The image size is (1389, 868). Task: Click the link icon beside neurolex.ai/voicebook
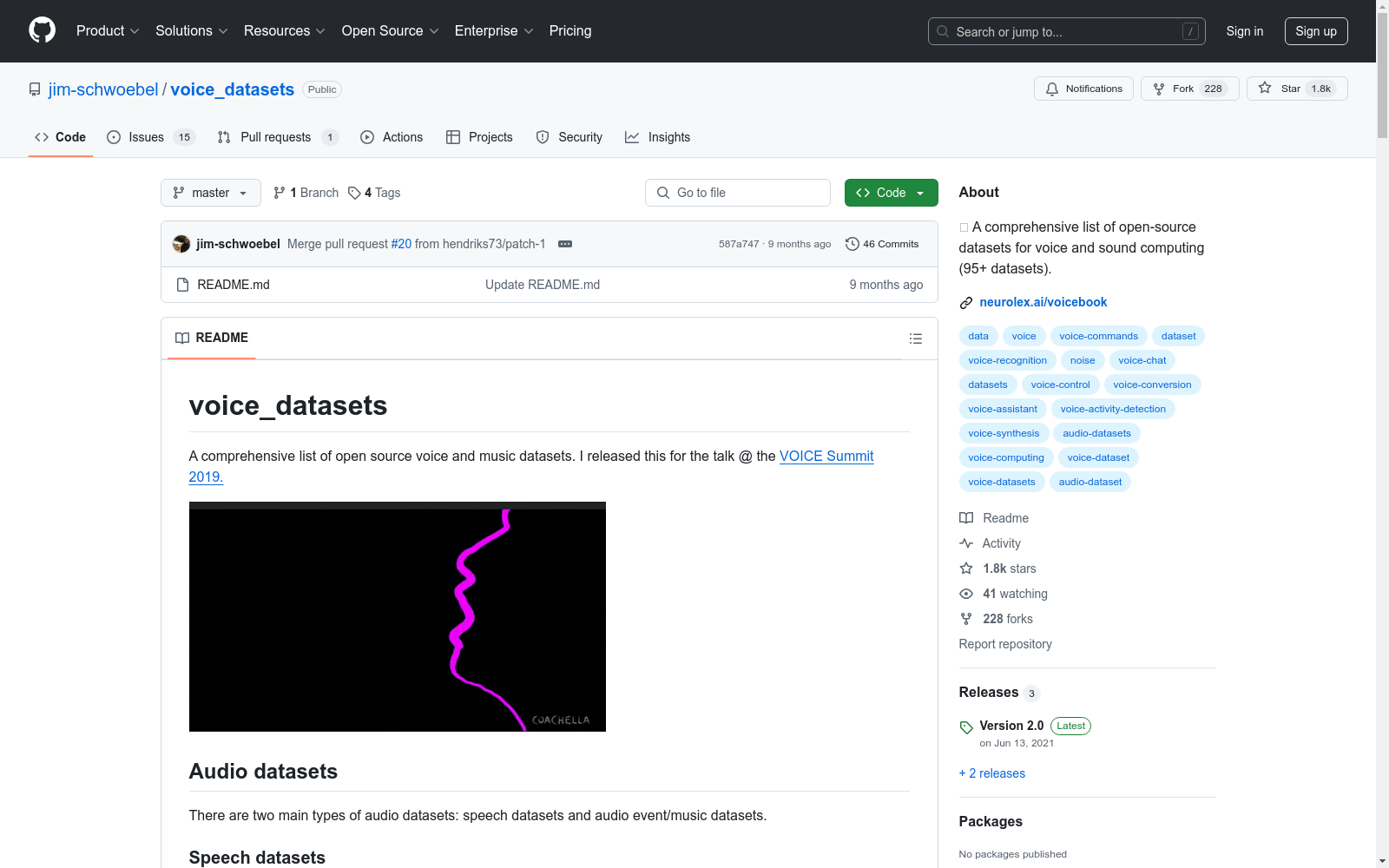coord(966,302)
